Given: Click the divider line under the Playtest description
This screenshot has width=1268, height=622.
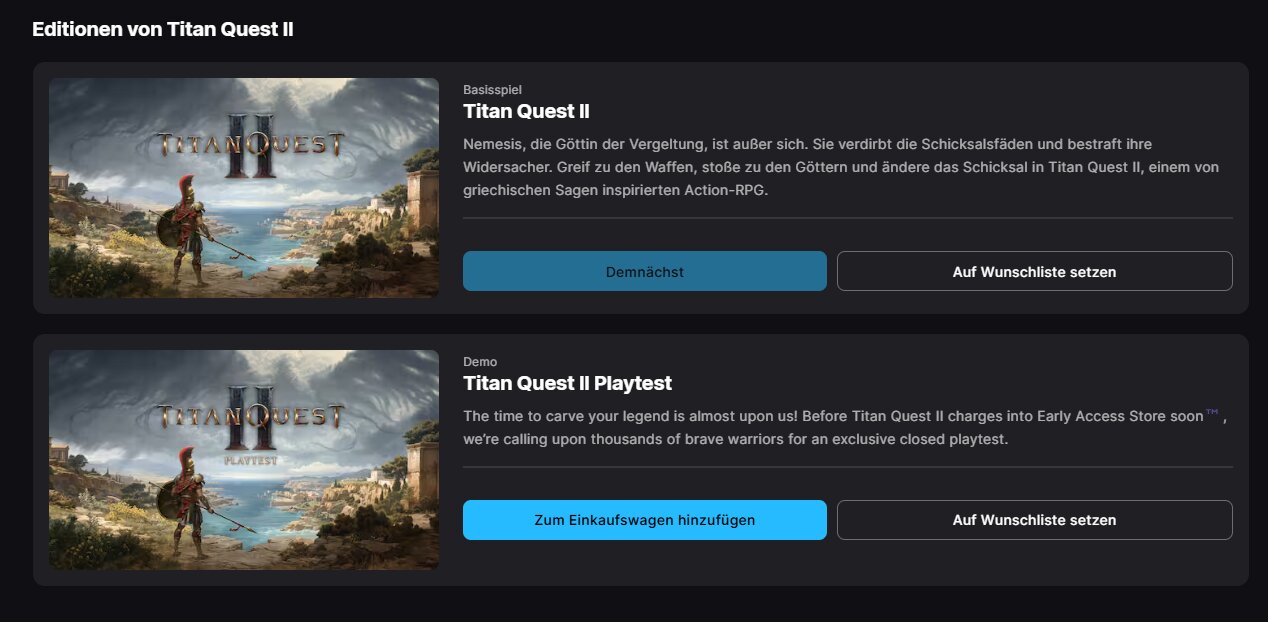Looking at the screenshot, I should [847, 467].
